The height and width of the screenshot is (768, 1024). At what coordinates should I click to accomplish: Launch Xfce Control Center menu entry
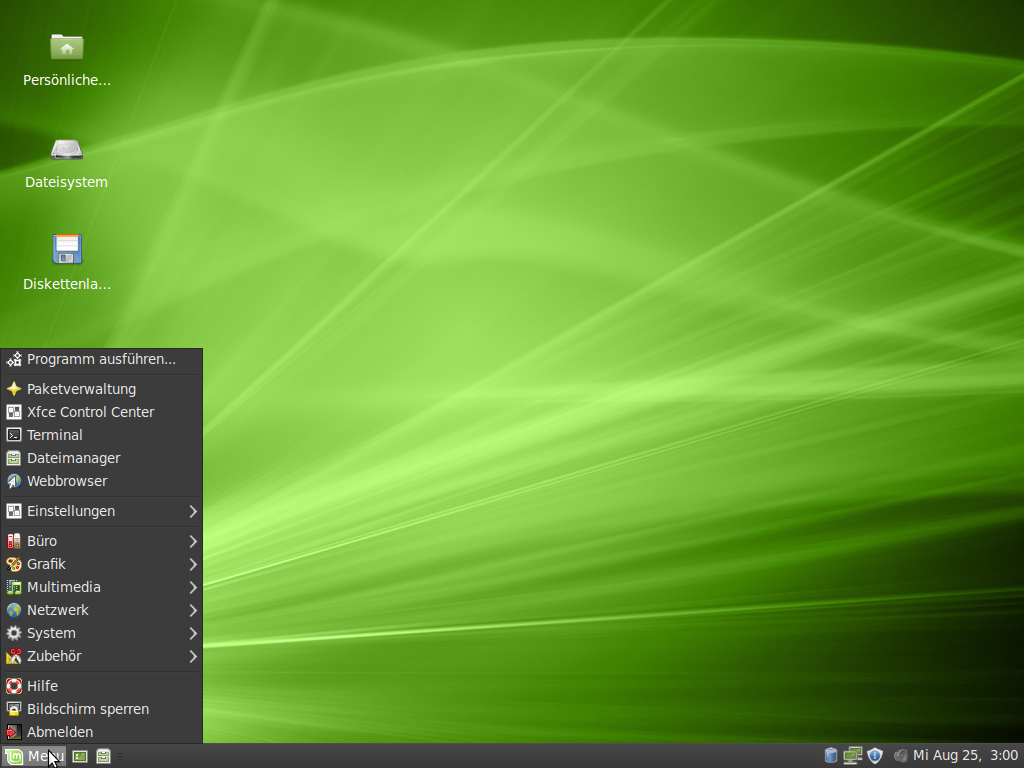pos(90,412)
